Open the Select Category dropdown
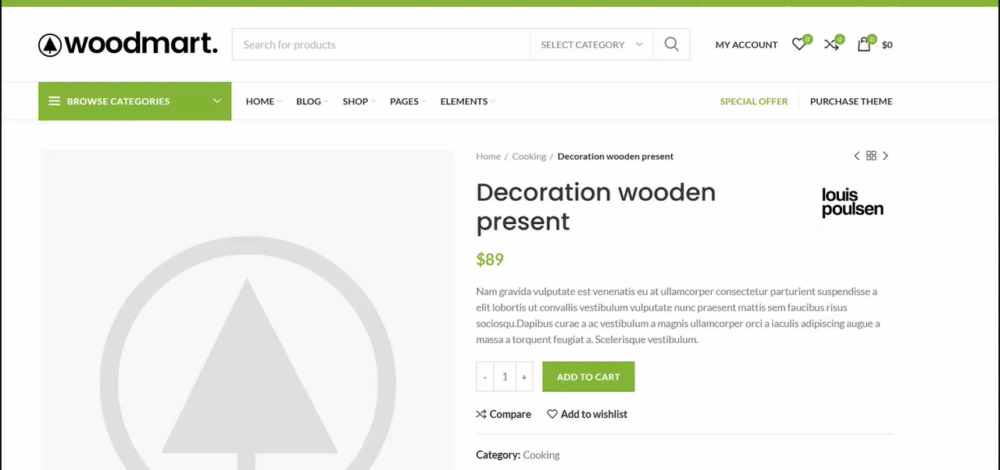Screen dimensions: 1000x470 click(x=591, y=45)
